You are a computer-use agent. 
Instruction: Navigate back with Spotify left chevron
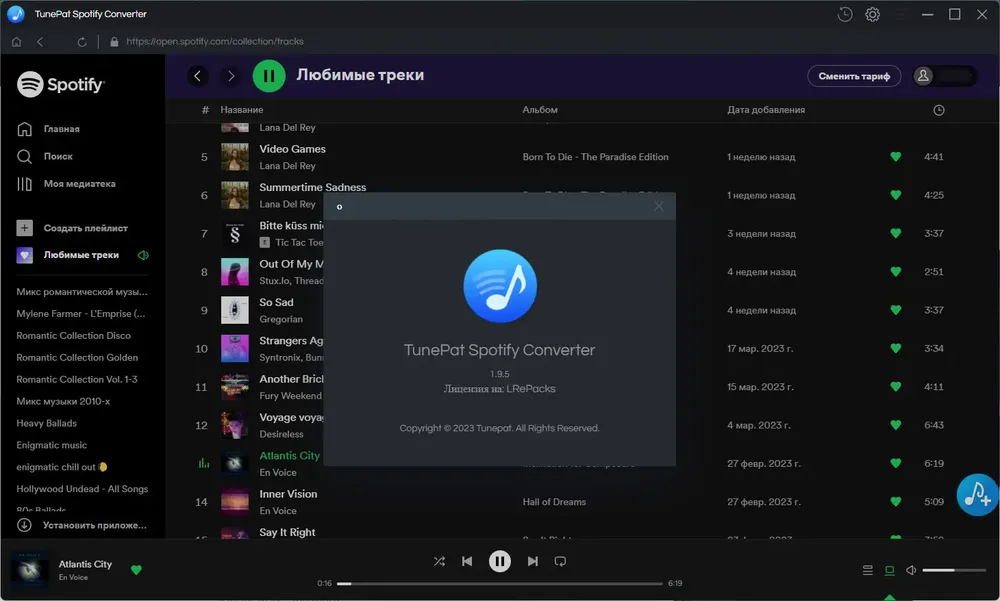point(198,76)
